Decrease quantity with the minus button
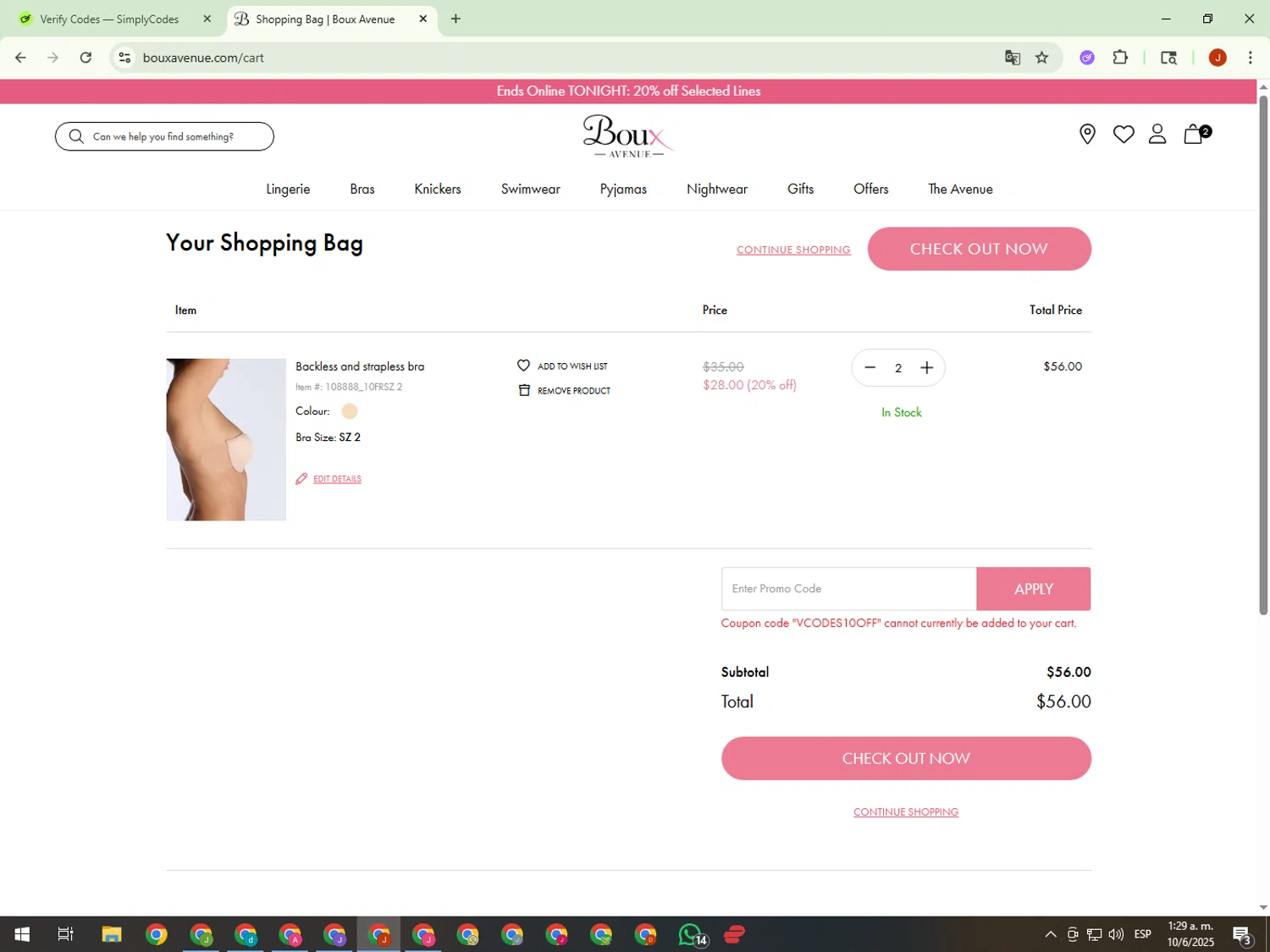Screen dimensions: 1270x952 (x=870, y=367)
